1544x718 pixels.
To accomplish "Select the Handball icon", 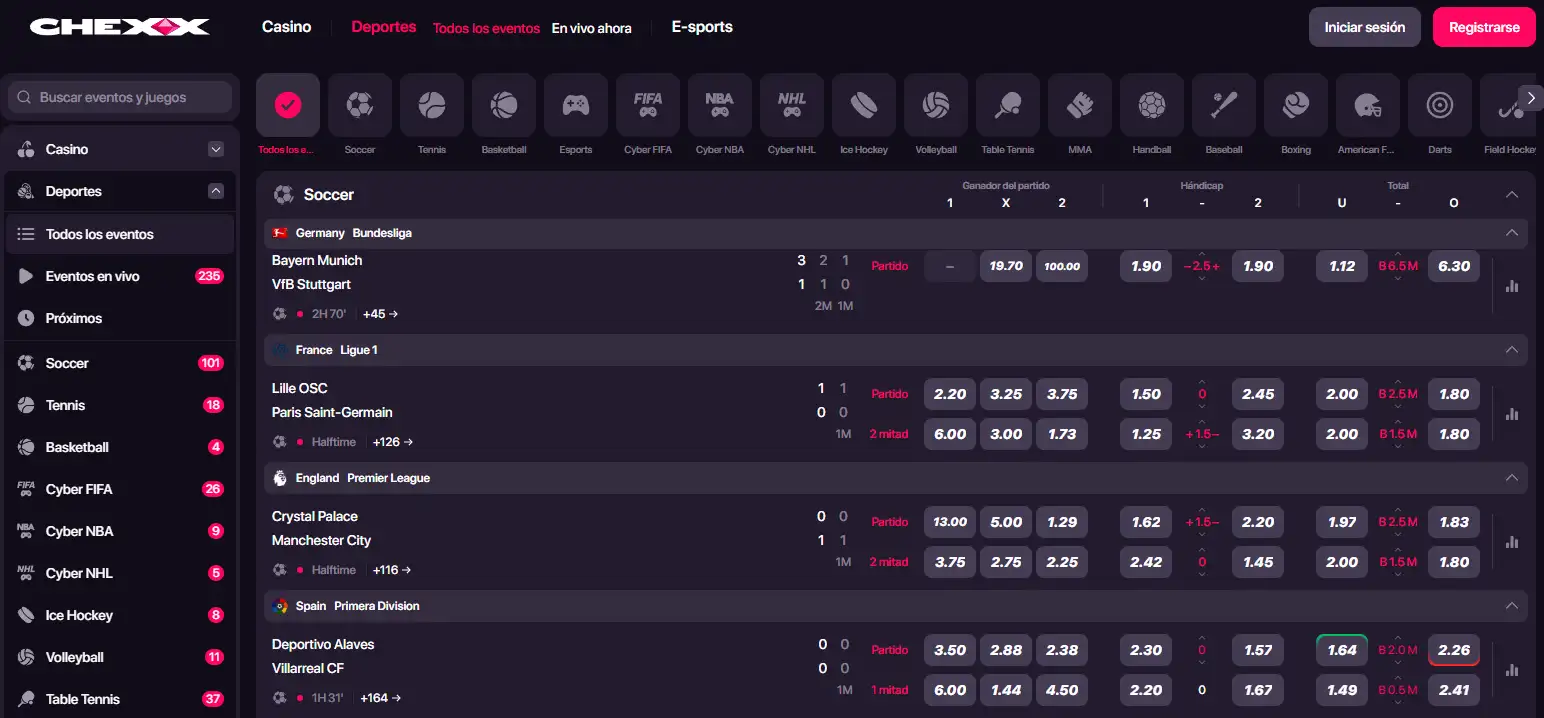I will pos(1152,105).
